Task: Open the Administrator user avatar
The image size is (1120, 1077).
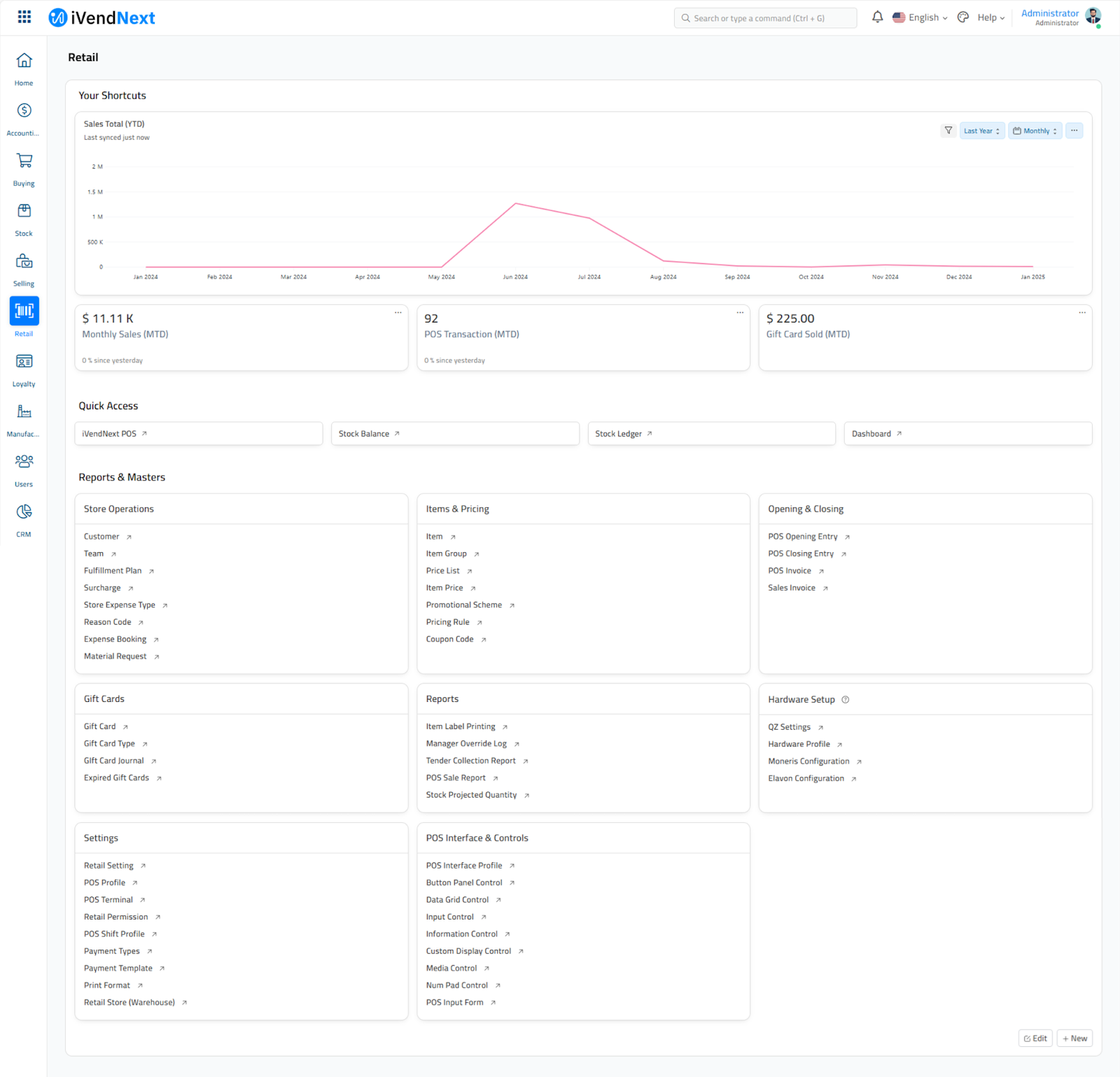Action: (1093, 17)
